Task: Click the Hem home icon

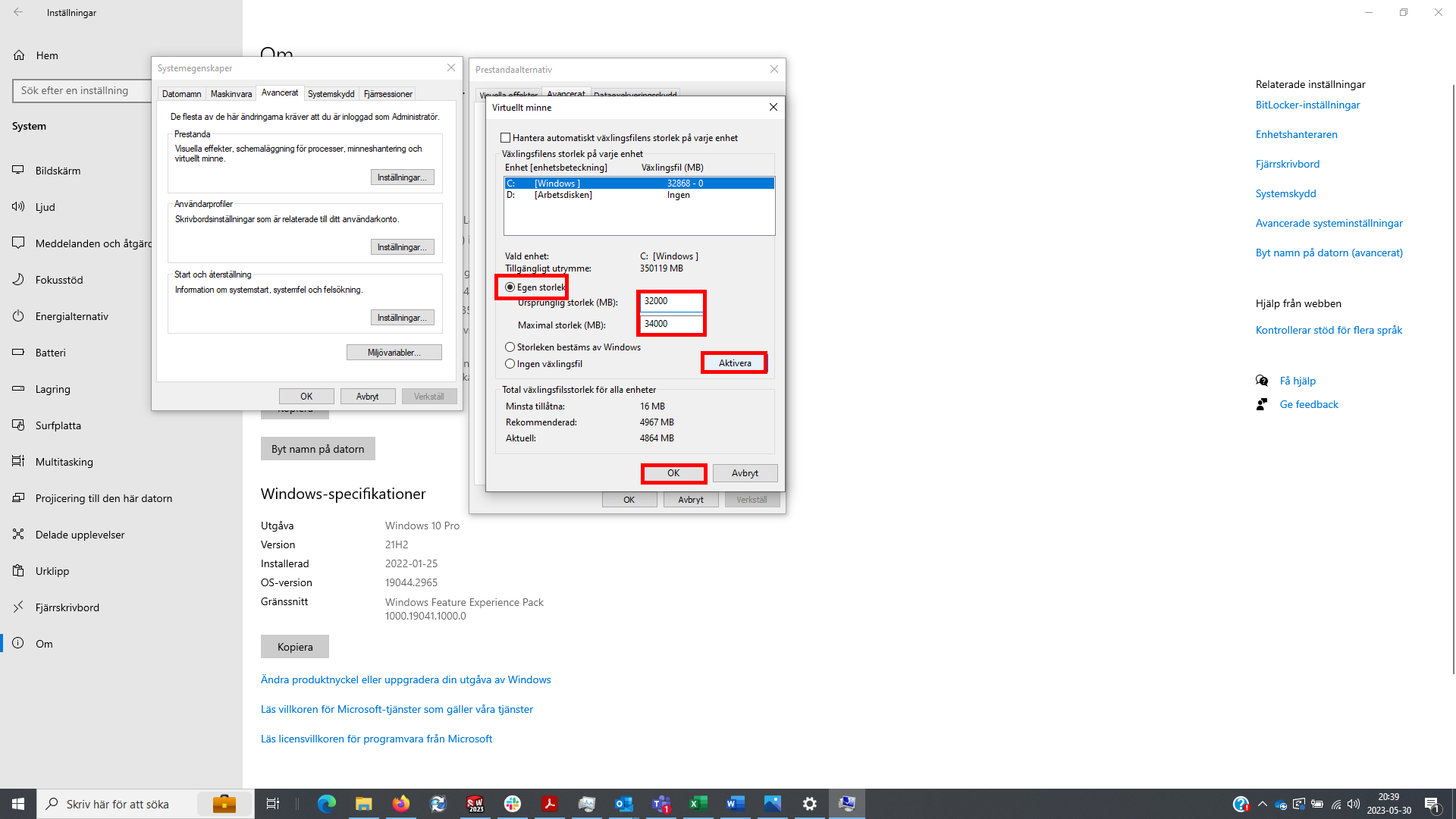Action: coord(20,55)
